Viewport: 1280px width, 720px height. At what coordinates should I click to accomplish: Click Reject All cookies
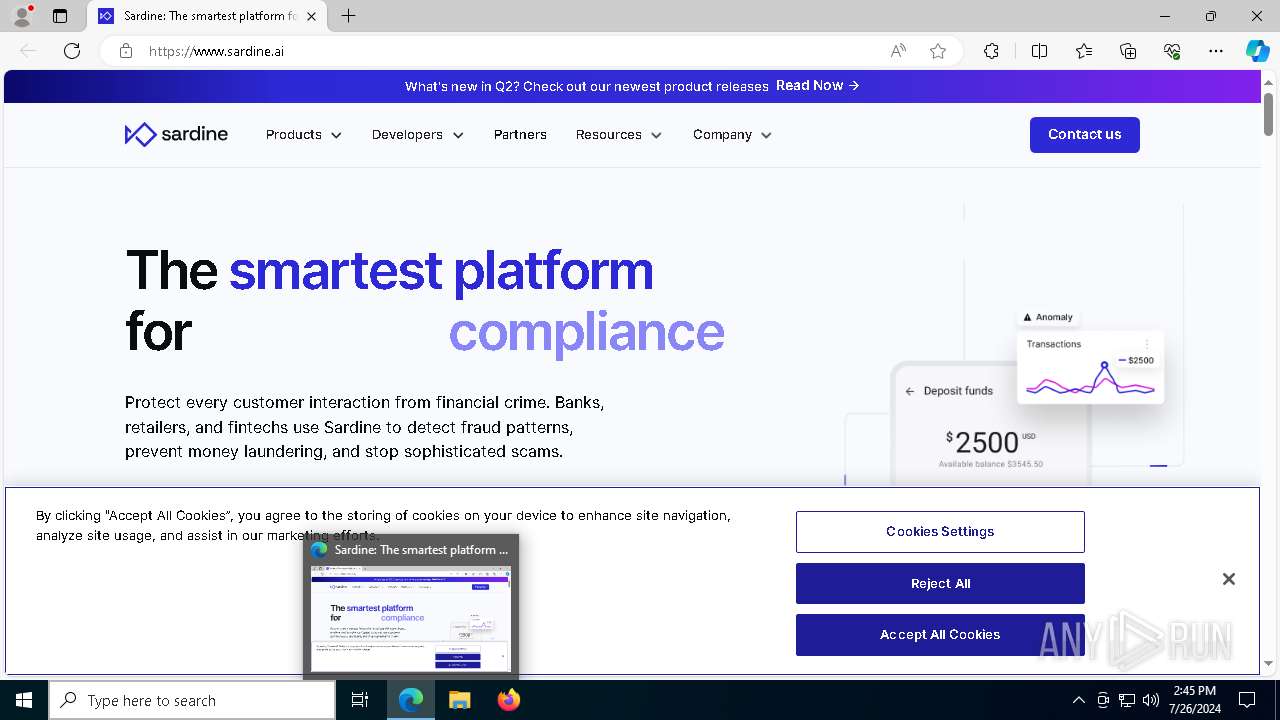point(940,584)
